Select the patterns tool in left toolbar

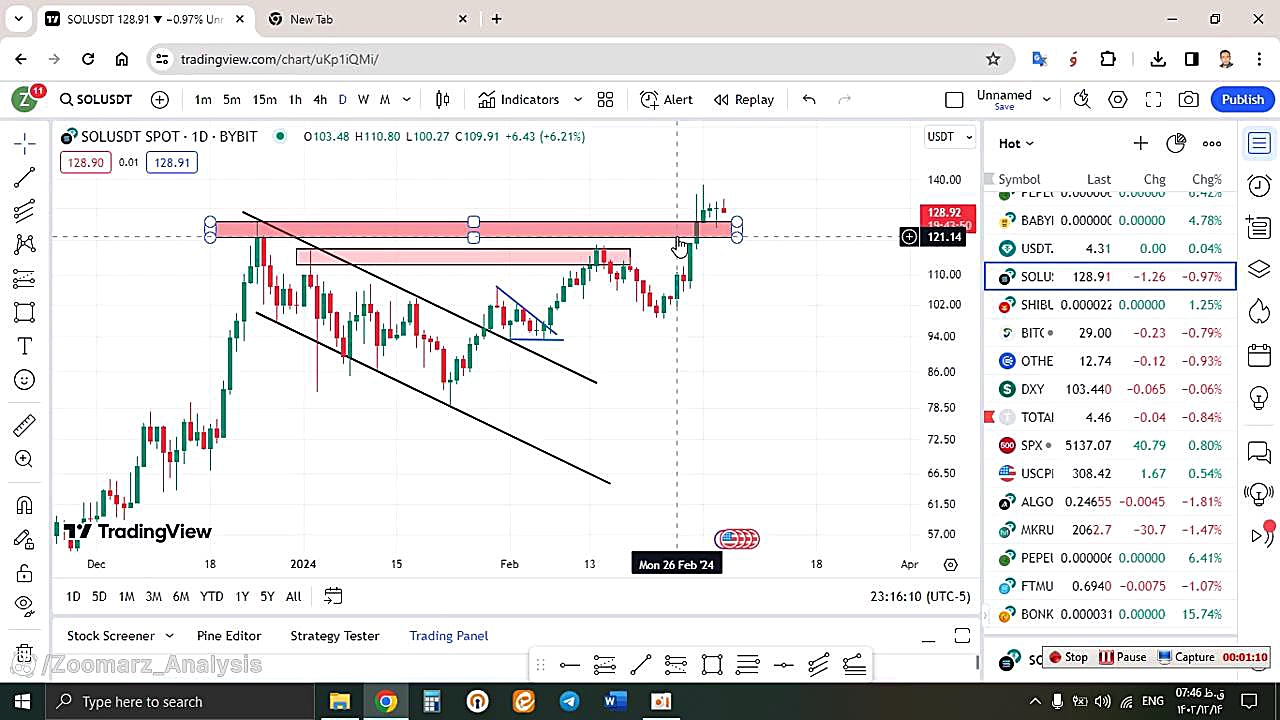(x=25, y=244)
